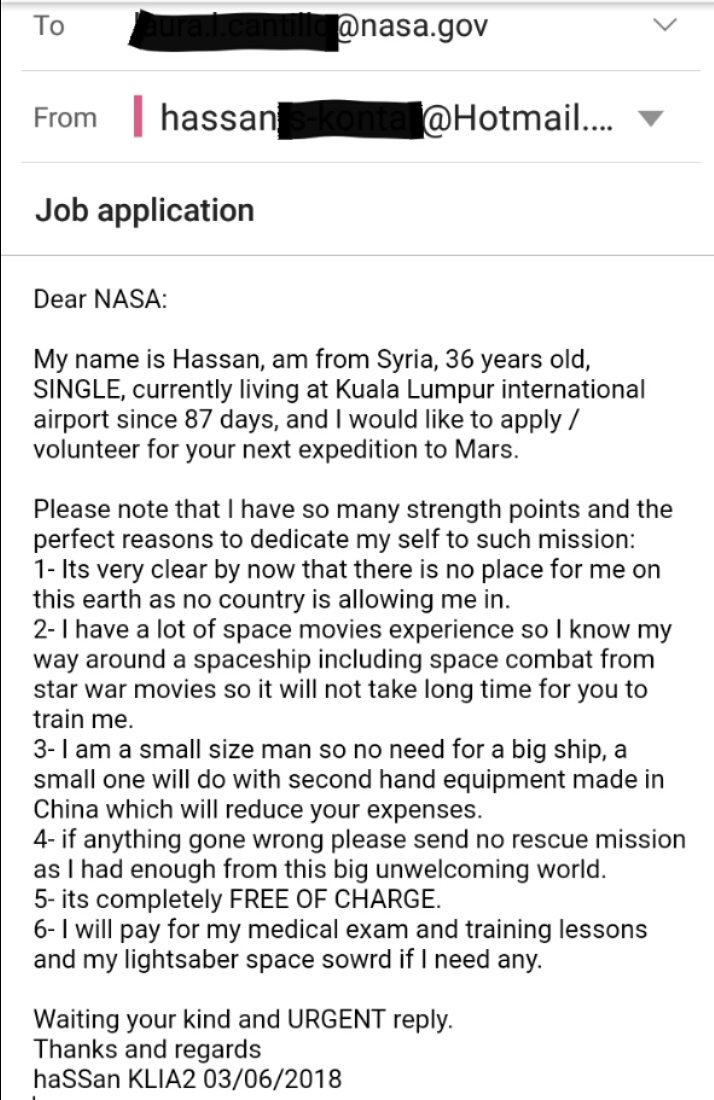This screenshot has width=714, height=1100.
Task: Click the "Waiting your kind and URGENT reply" line
Action: pos(243,1021)
